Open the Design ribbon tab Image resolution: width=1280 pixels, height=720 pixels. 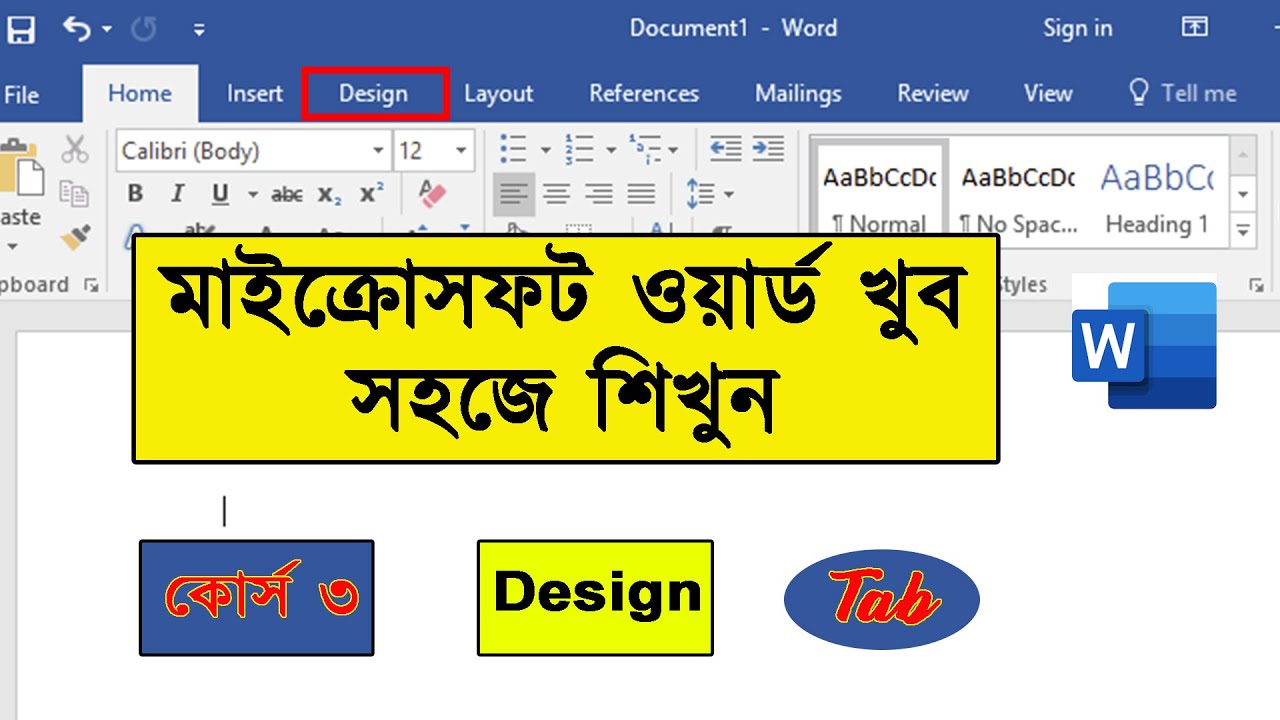pyautogui.click(x=374, y=94)
